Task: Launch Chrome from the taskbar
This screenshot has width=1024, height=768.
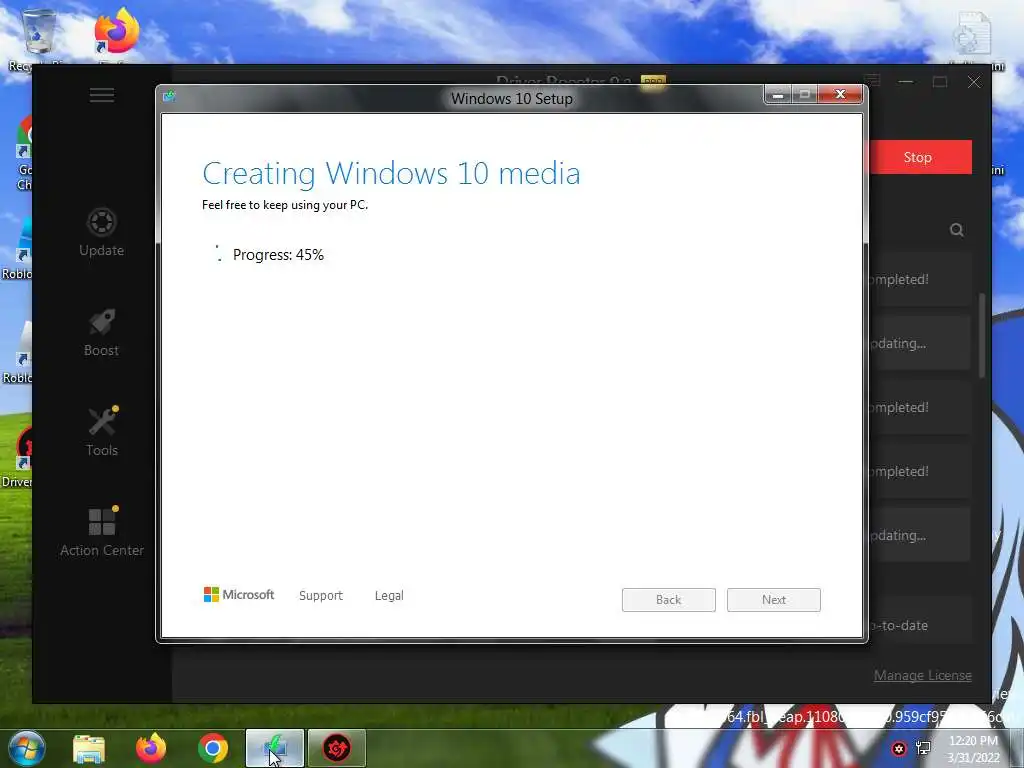Action: 213,748
